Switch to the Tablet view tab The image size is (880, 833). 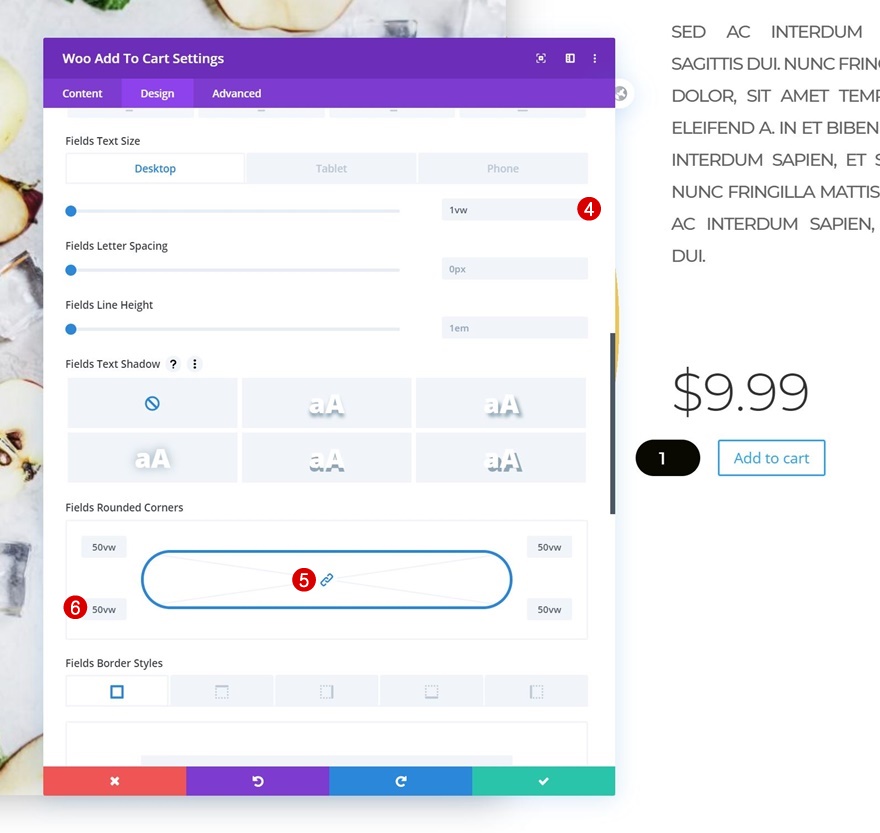[x=331, y=169]
